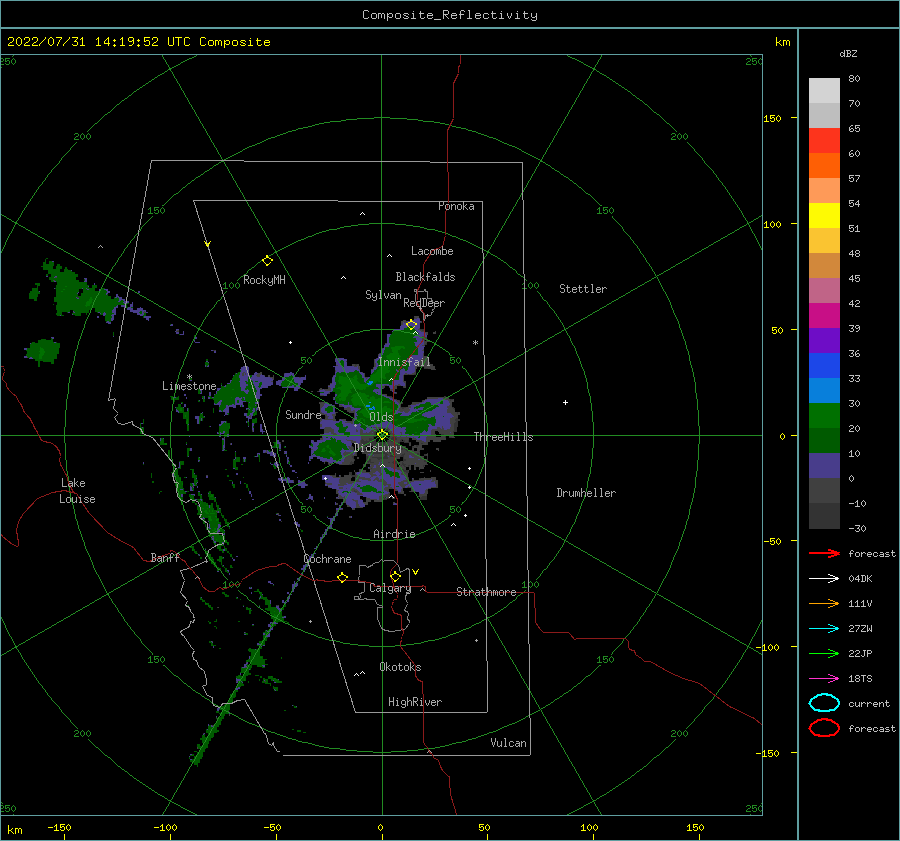The width and height of the screenshot is (900, 841).
Task: Click the Okotoks label
Action: click(x=400, y=667)
